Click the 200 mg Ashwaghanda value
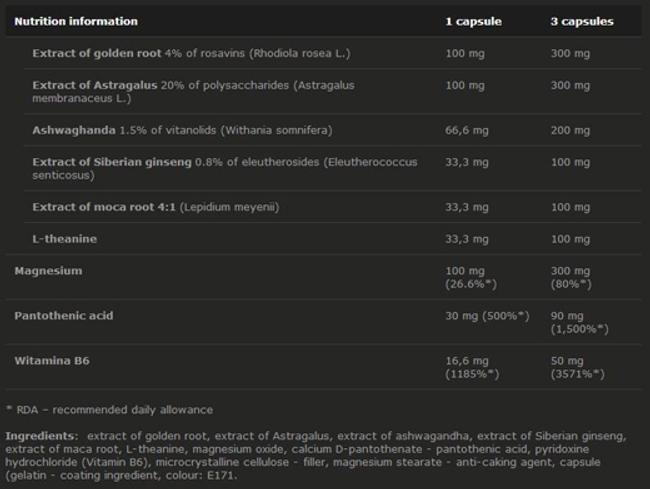Screen dimensions: 650x489 570,131
